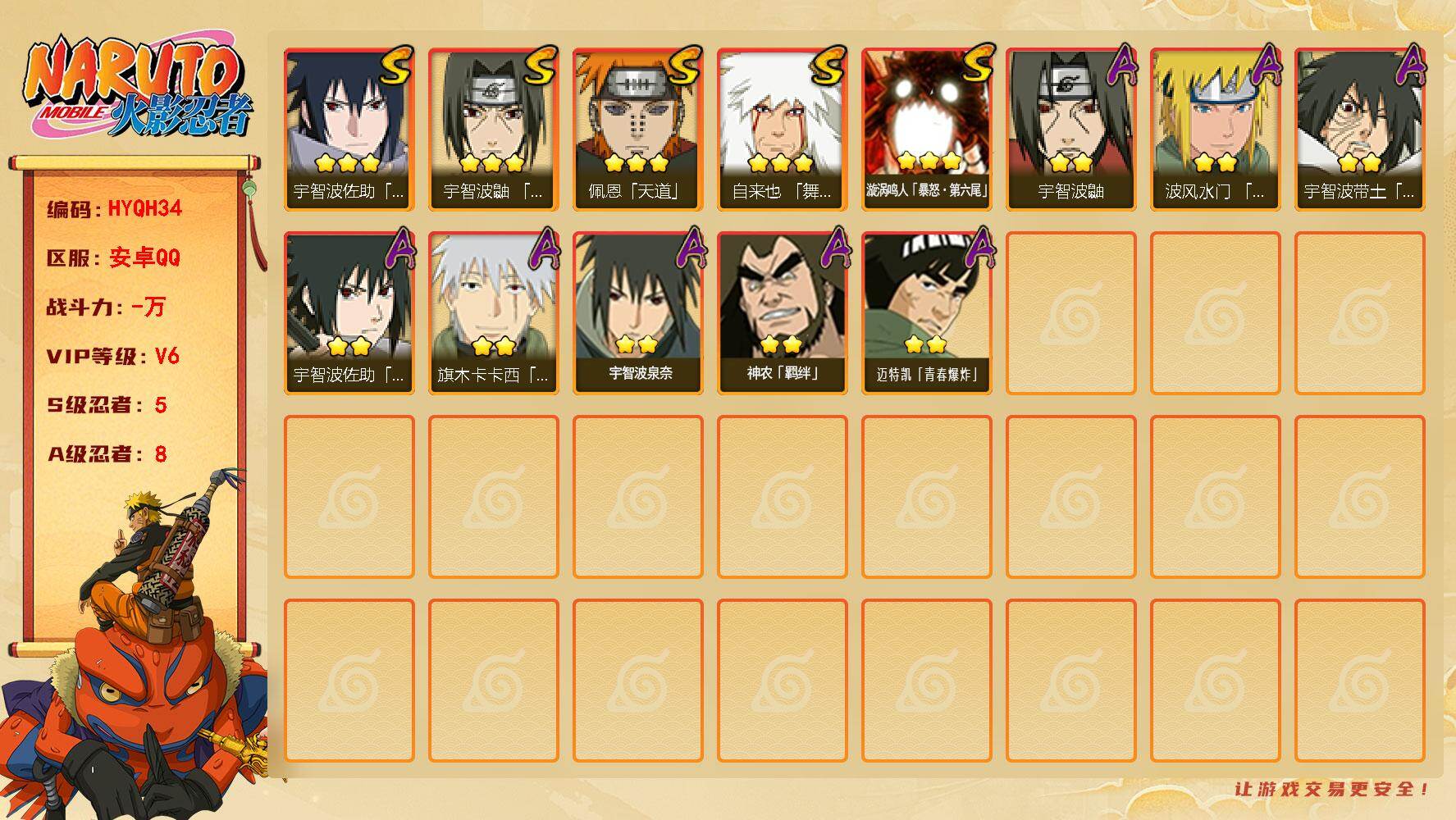The height and width of the screenshot is (820, 1456).
Task: Click the 区服: 安卓QQ server label
Action: click(x=113, y=258)
